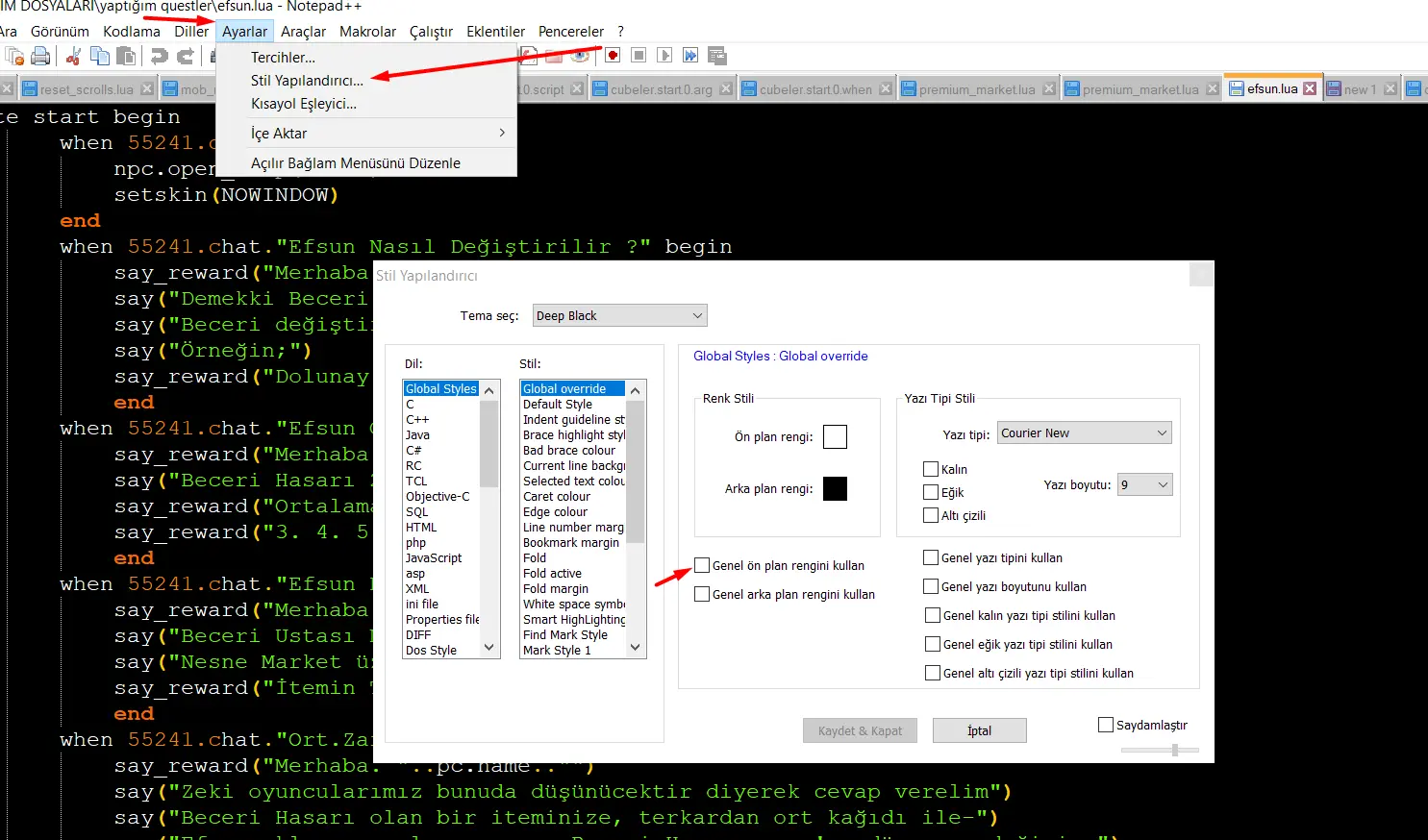Check the 'Kalın' bold checkbox

coord(931,469)
